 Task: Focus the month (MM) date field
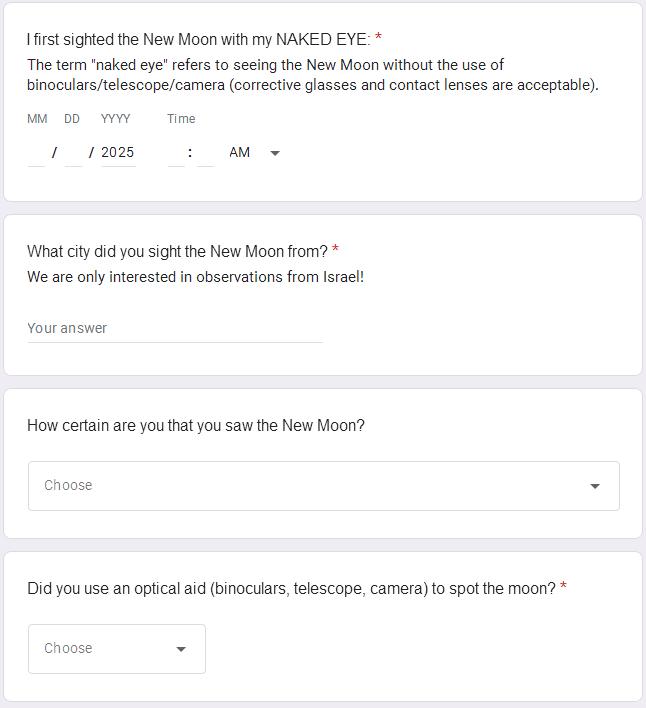tap(36, 153)
